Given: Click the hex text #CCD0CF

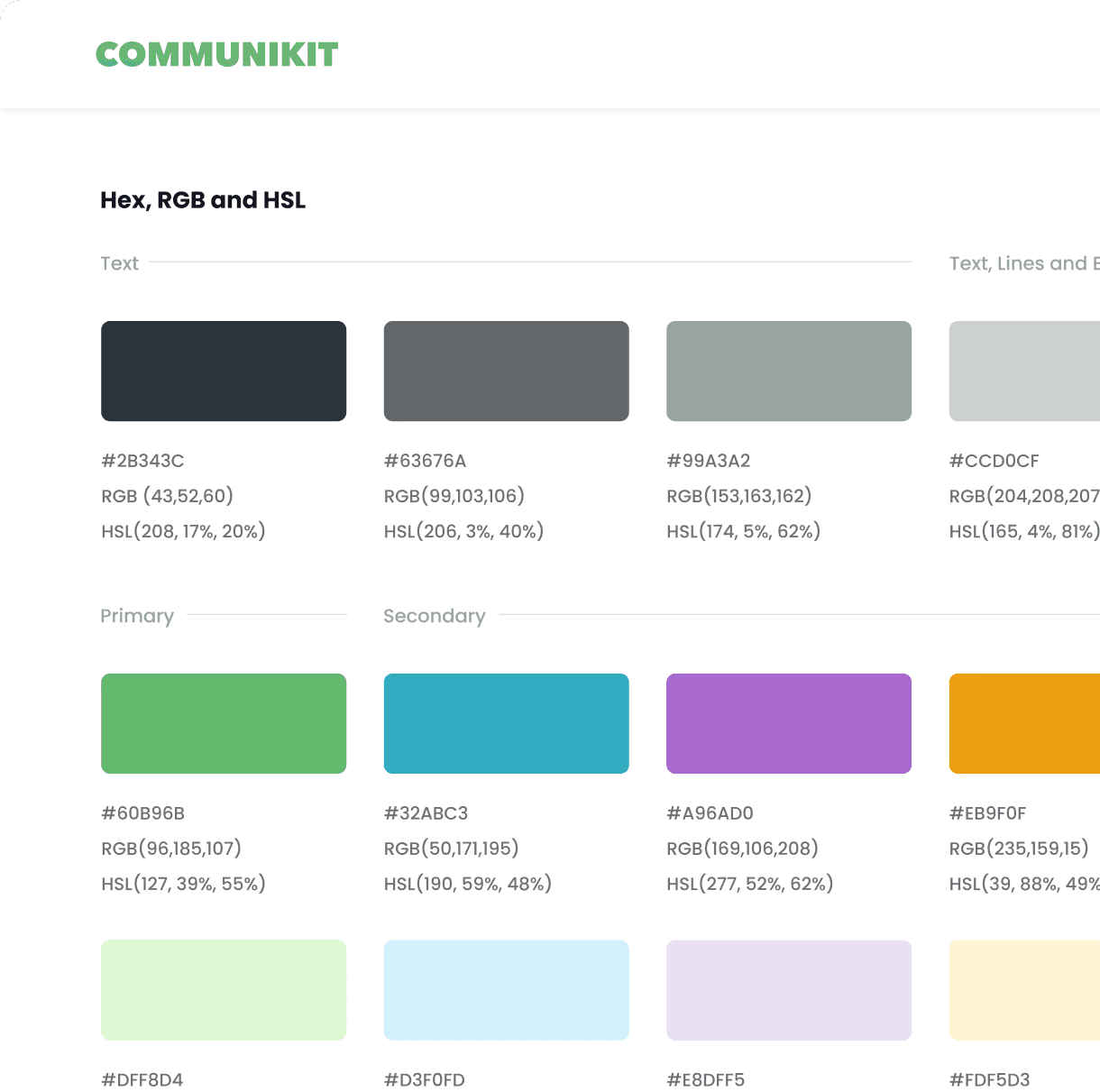Looking at the screenshot, I should 995,461.
